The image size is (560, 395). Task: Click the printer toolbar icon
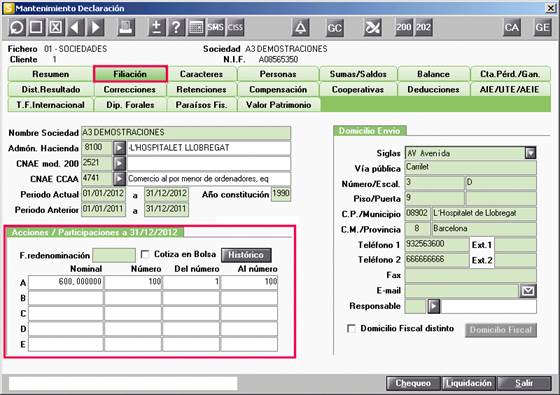[x=126, y=28]
